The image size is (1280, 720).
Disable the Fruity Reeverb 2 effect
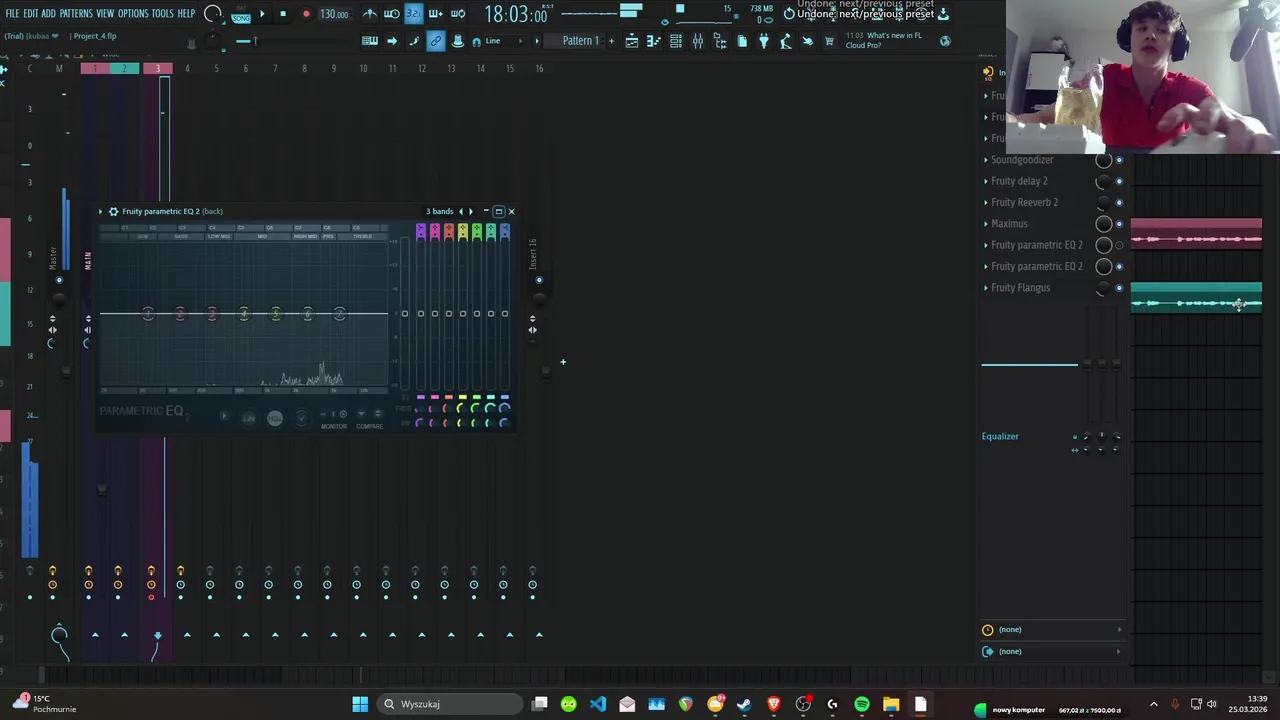tap(1119, 202)
